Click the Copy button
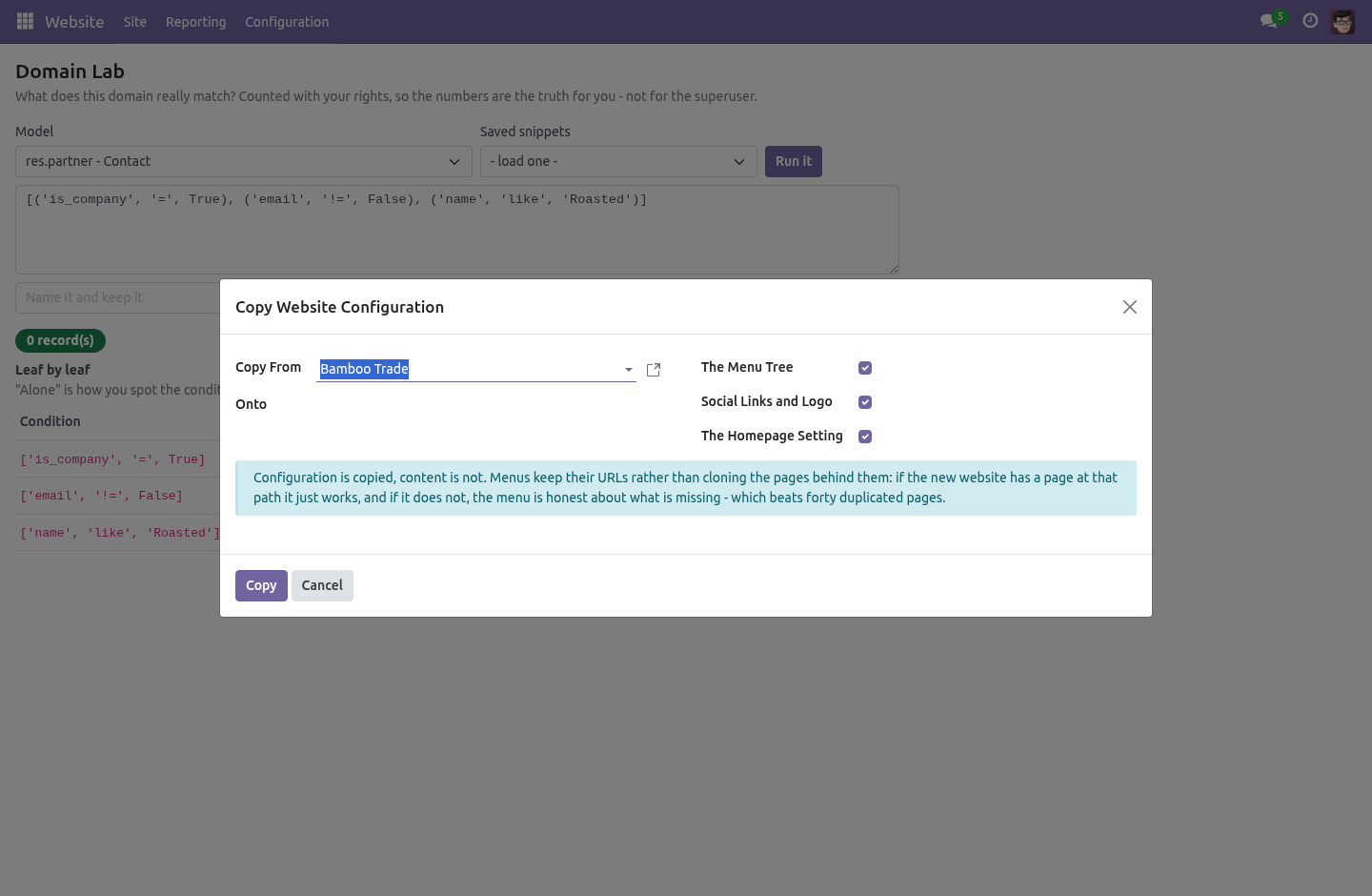 coord(261,585)
